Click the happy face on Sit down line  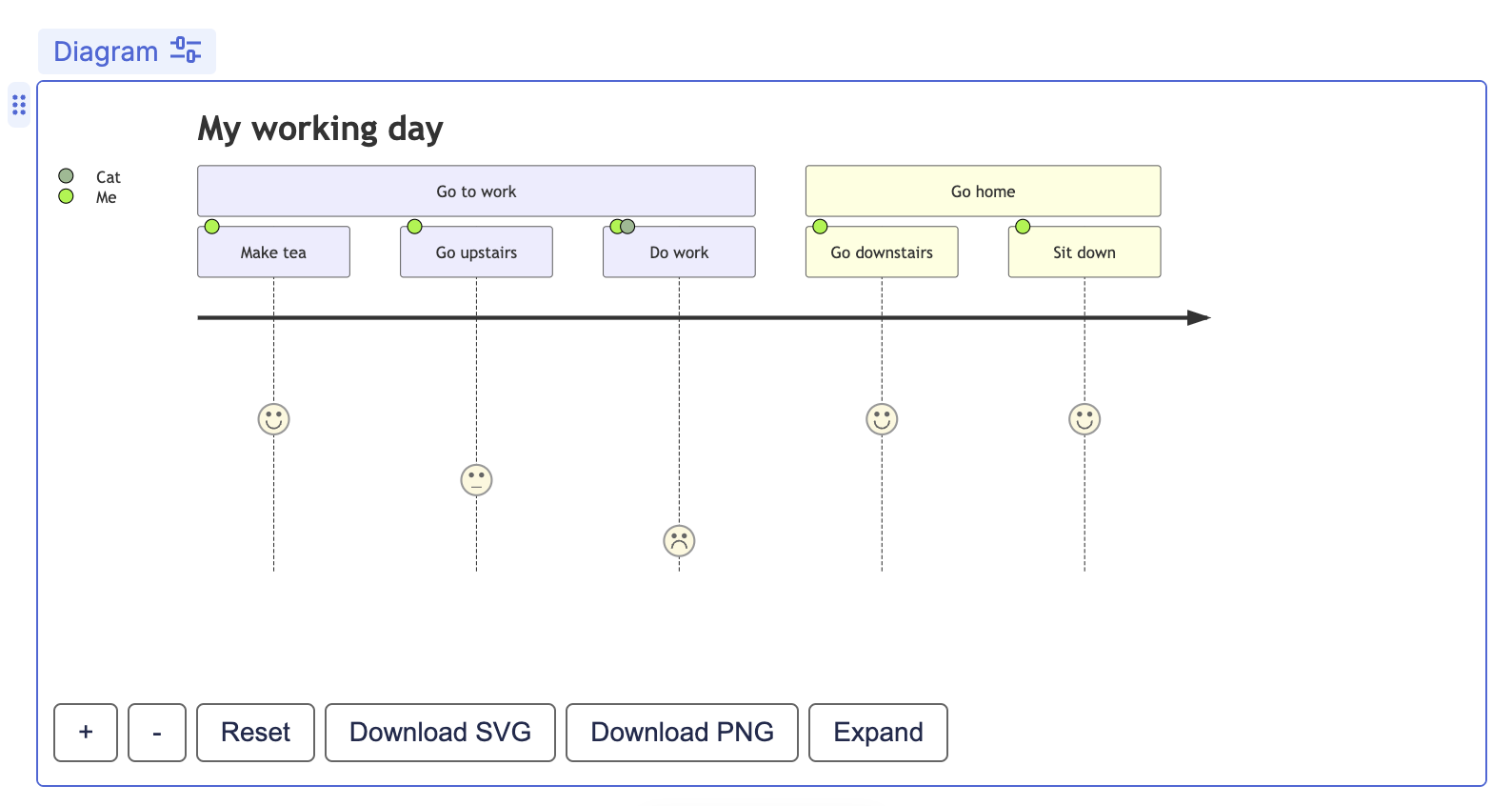click(x=1084, y=419)
